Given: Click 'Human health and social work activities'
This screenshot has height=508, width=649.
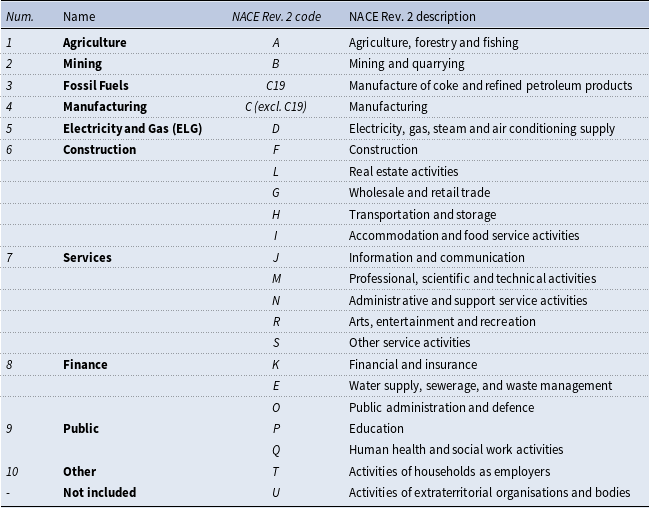Looking at the screenshot, I should [456, 450].
